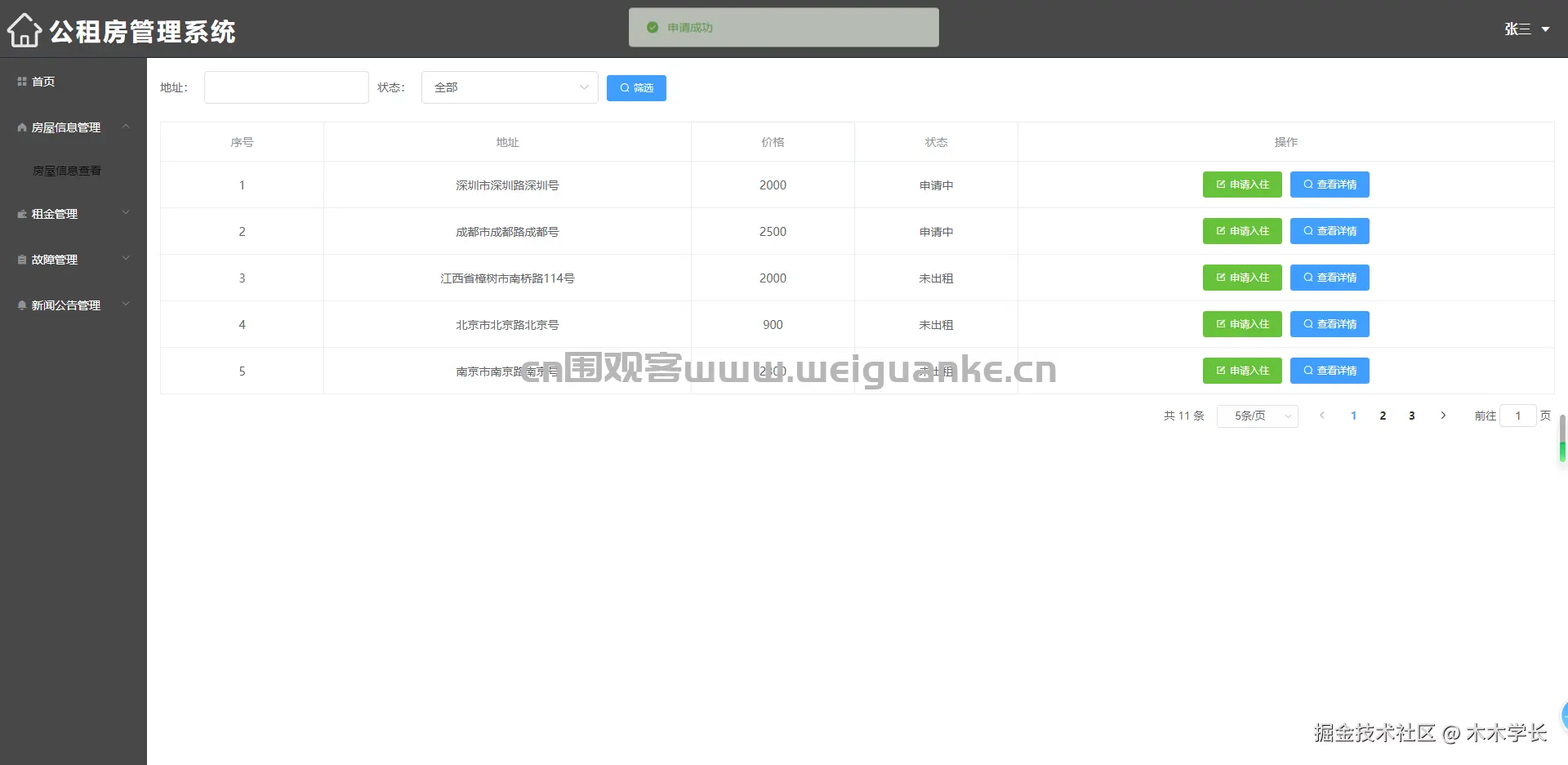Screen dimensions: 1568x765
Task: Click the 首页 grid icon
Action: click(x=22, y=82)
